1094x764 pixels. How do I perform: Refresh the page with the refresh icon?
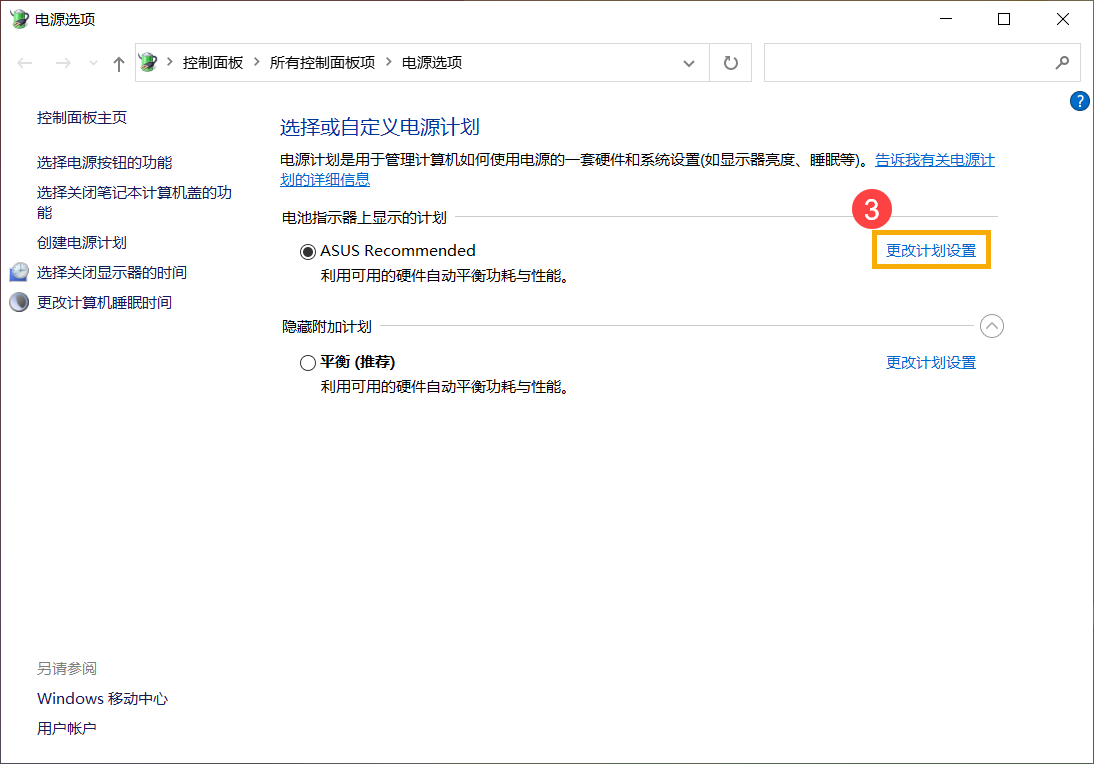(730, 62)
